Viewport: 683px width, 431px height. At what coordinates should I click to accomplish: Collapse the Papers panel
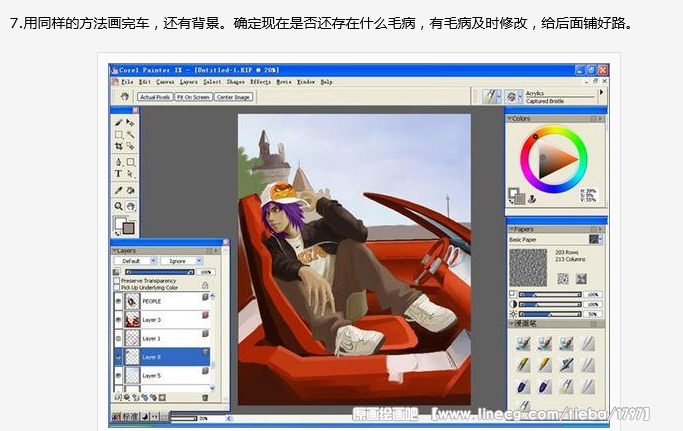(x=511, y=229)
